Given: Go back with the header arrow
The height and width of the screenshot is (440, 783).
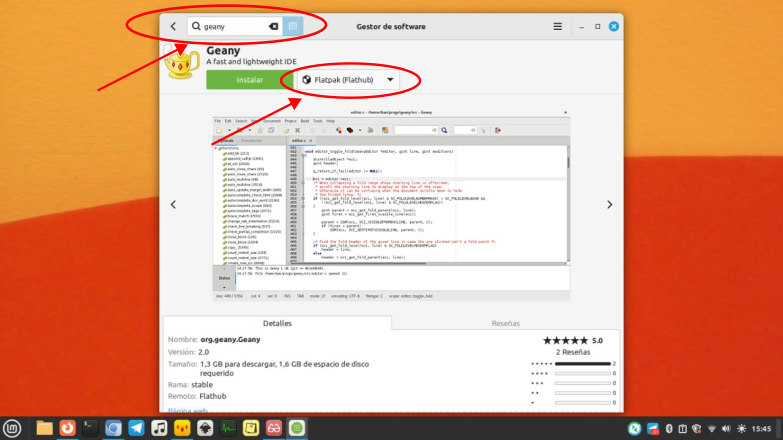Looking at the screenshot, I should point(173,26).
